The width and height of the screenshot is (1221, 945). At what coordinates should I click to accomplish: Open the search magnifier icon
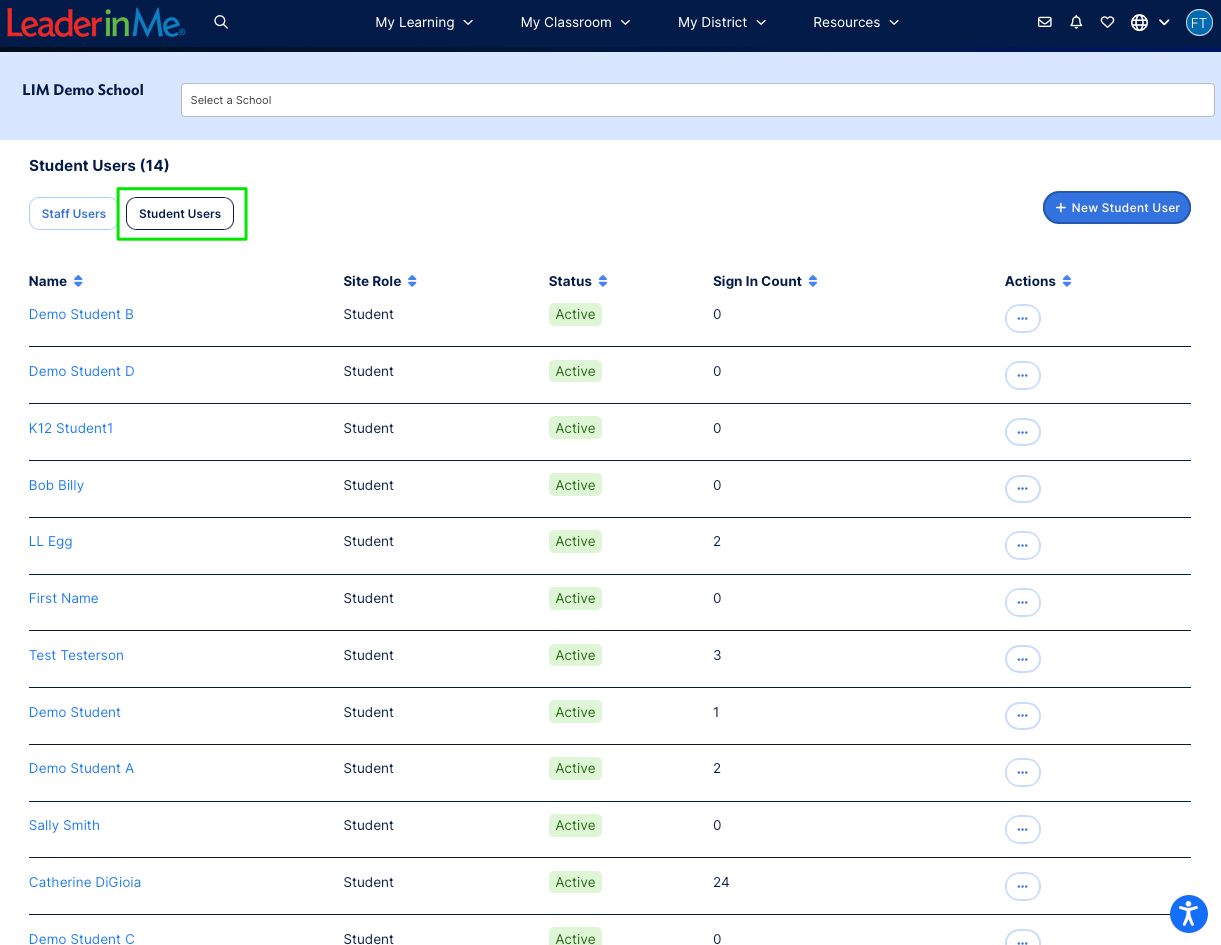tap(221, 21)
